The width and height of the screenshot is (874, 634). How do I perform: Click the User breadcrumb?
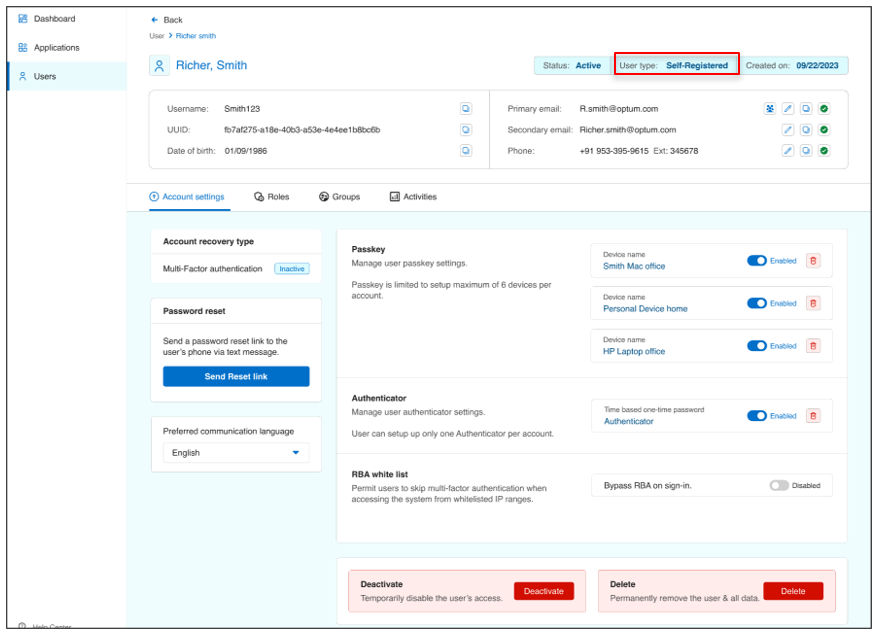(157, 36)
